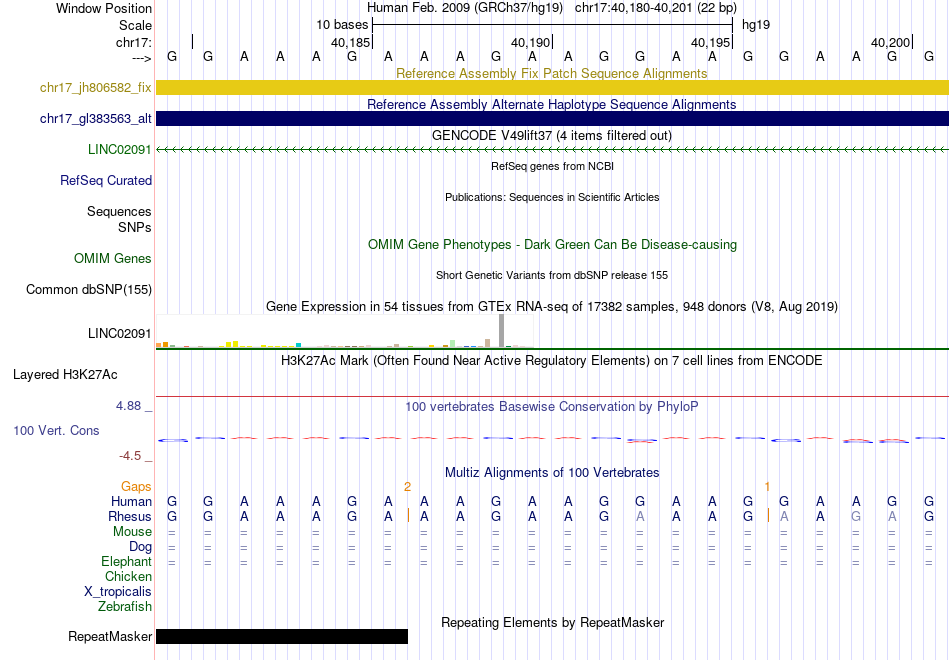The image size is (950, 660).
Task: Click the LINC02091 GTEx expression label
Action: (119, 333)
